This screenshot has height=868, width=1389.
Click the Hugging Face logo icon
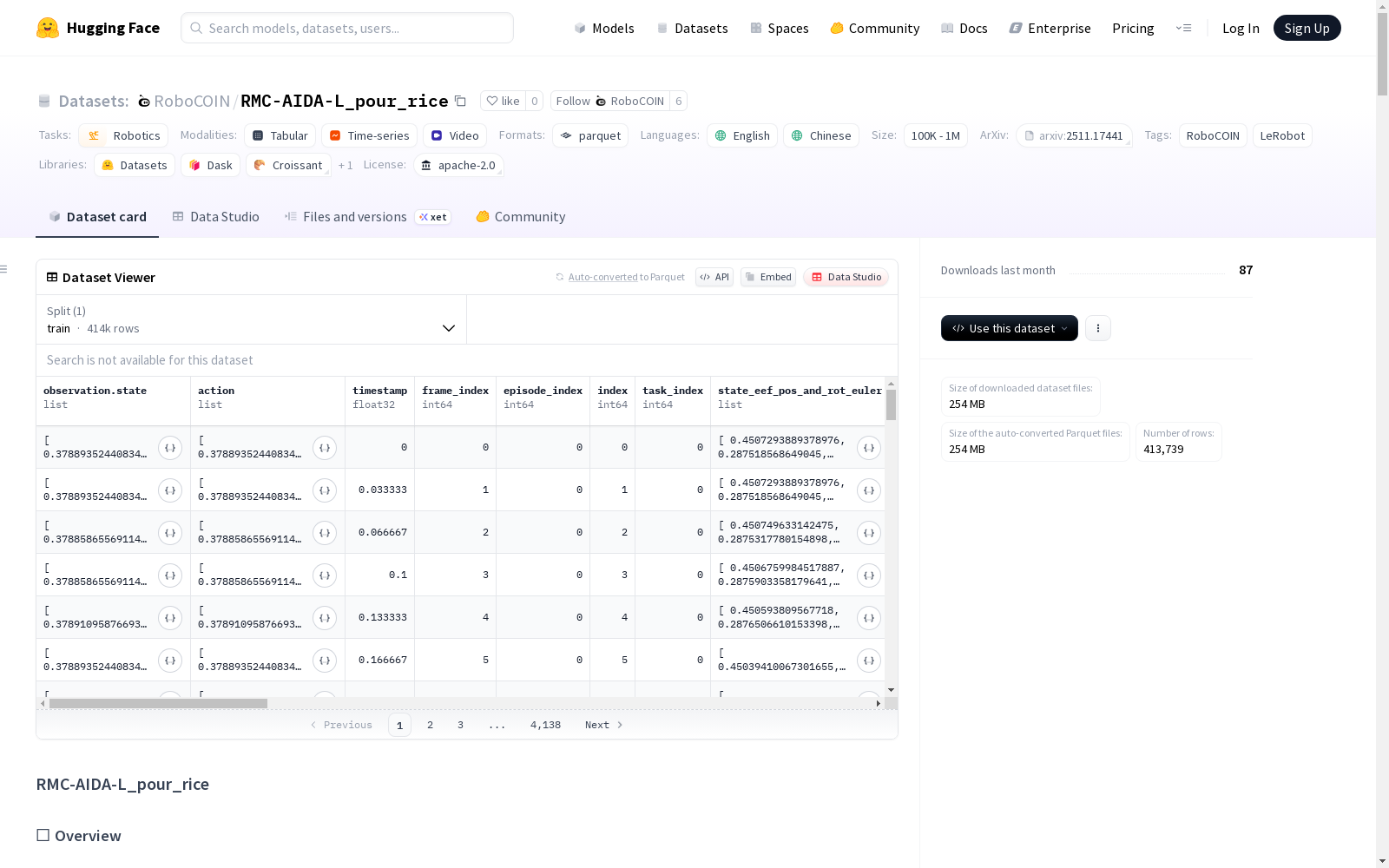48,28
